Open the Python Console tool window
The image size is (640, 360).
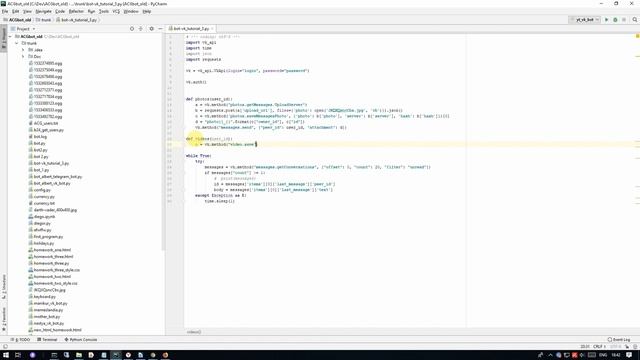(x=81, y=340)
